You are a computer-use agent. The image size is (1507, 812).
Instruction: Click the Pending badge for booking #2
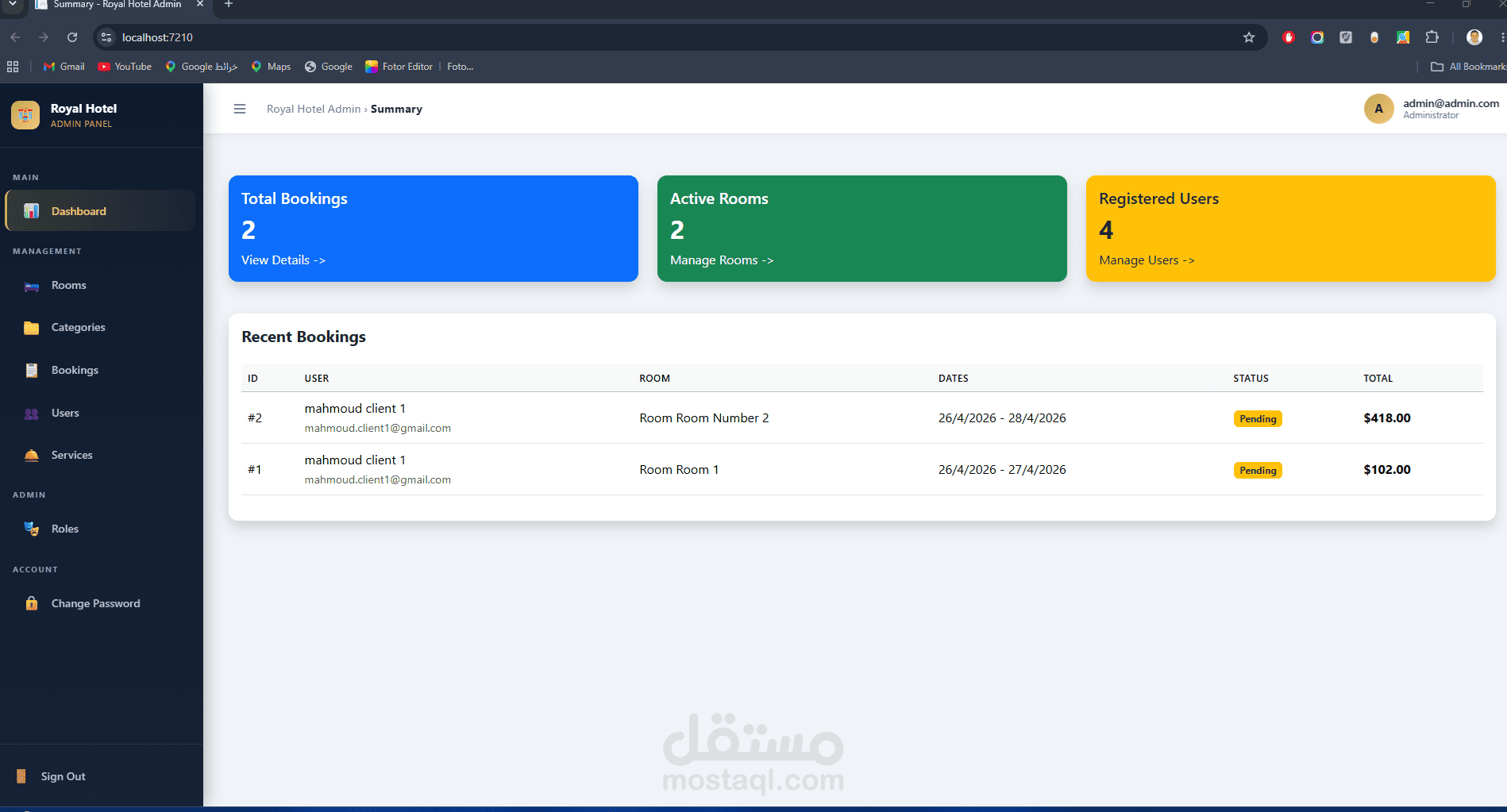coord(1258,419)
